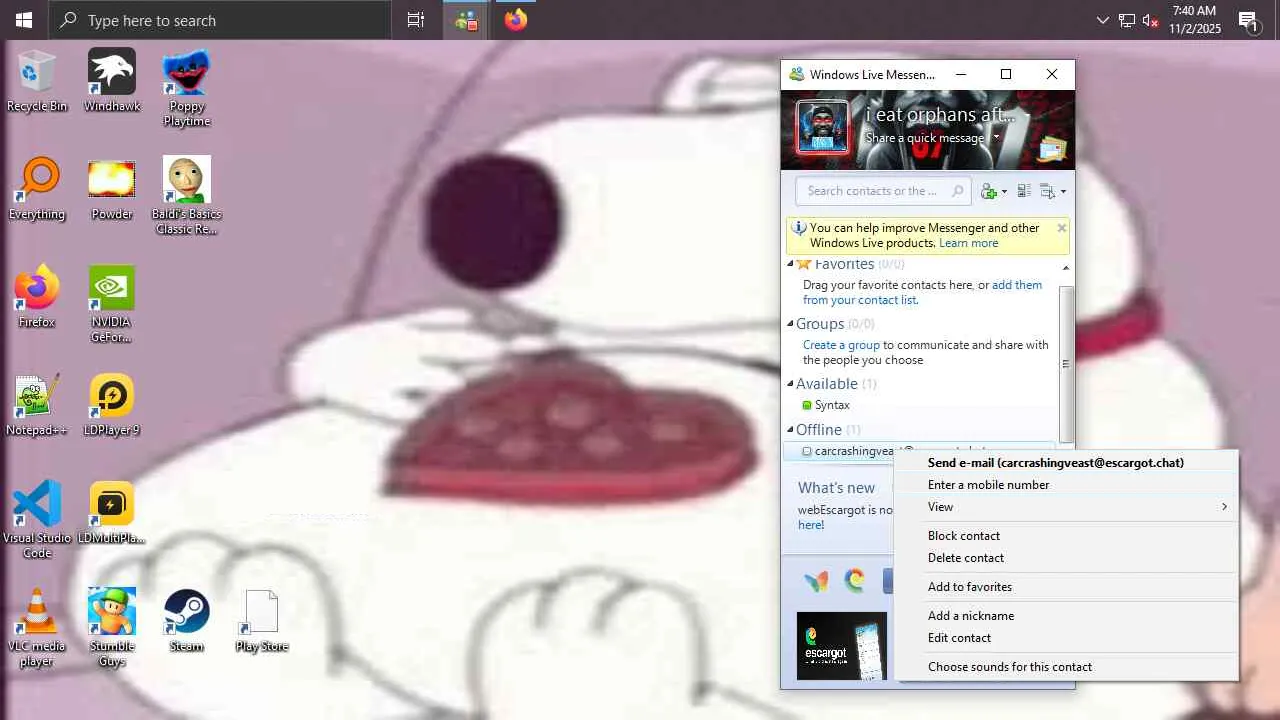
Task: Click the 'here!' link under What's new
Action: click(811, 525)
